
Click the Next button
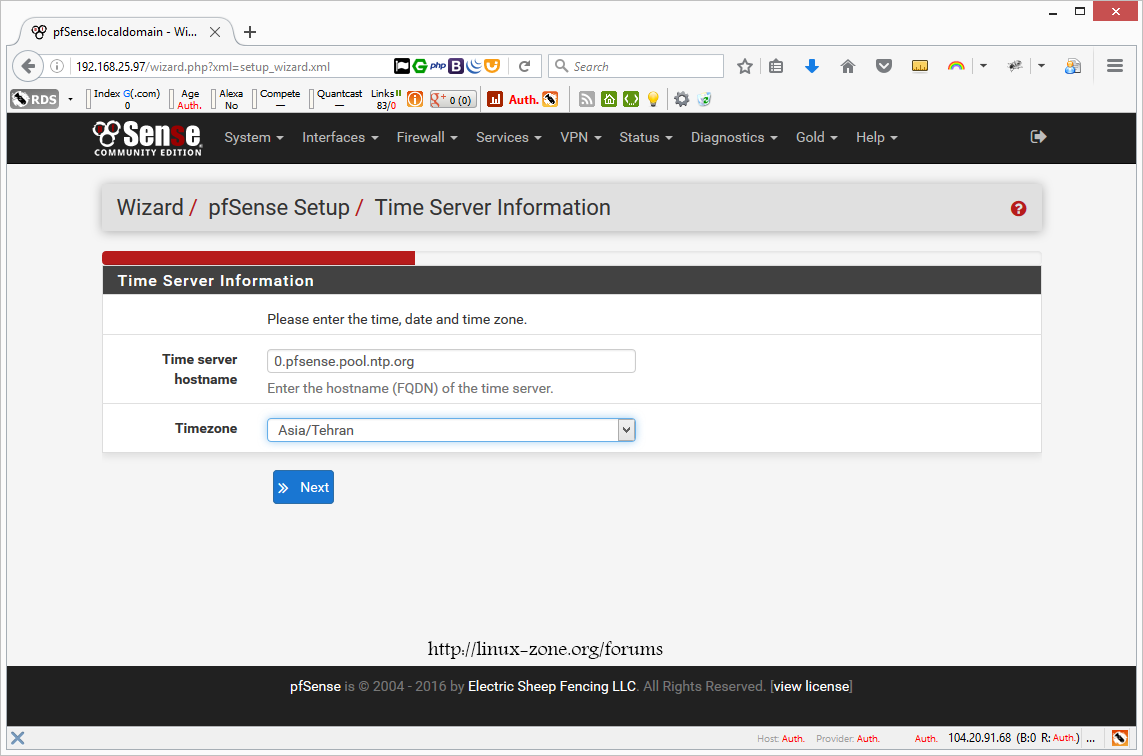click(303, 487)
